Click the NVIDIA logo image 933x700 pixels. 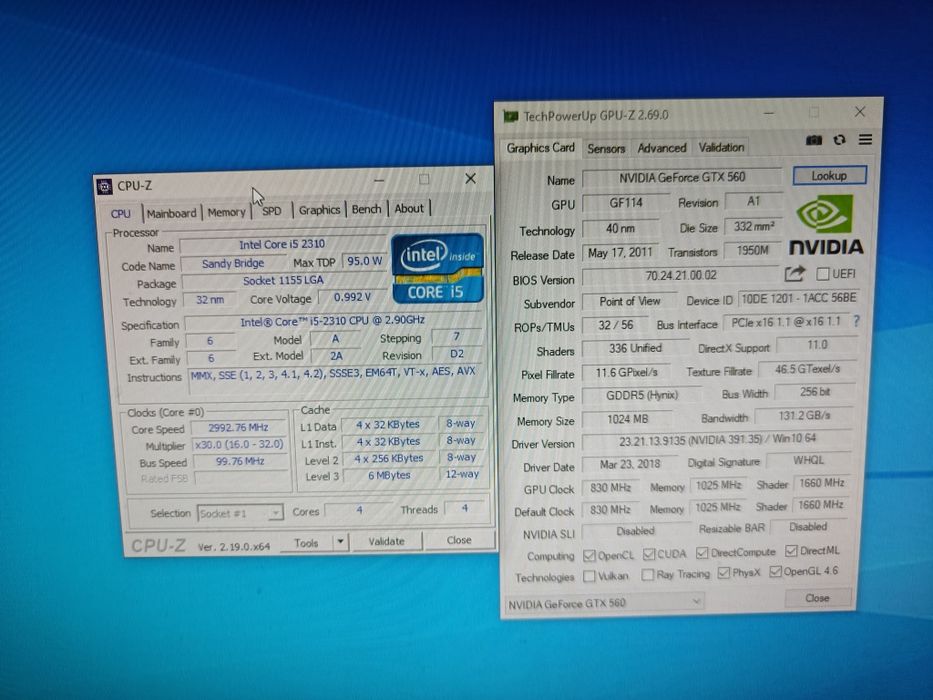coord(826,226)
